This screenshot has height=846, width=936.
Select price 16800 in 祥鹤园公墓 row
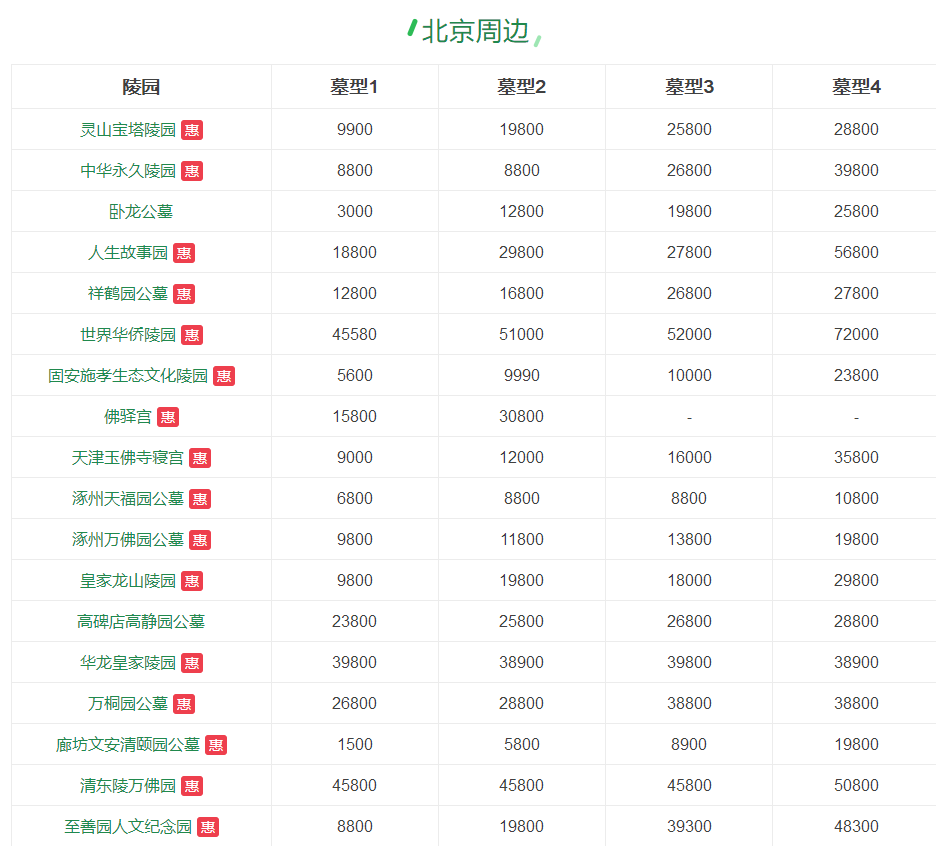522,294
